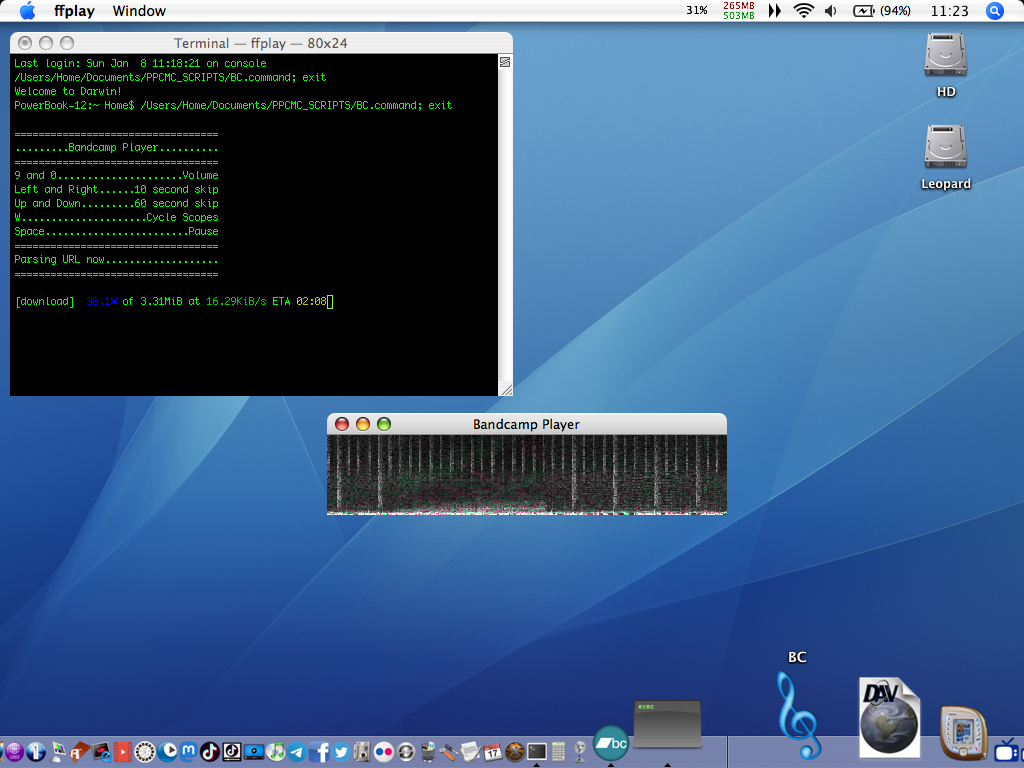Open the purple globe dock icon
Screen dimensions: 1024x768
pos(13,752)
